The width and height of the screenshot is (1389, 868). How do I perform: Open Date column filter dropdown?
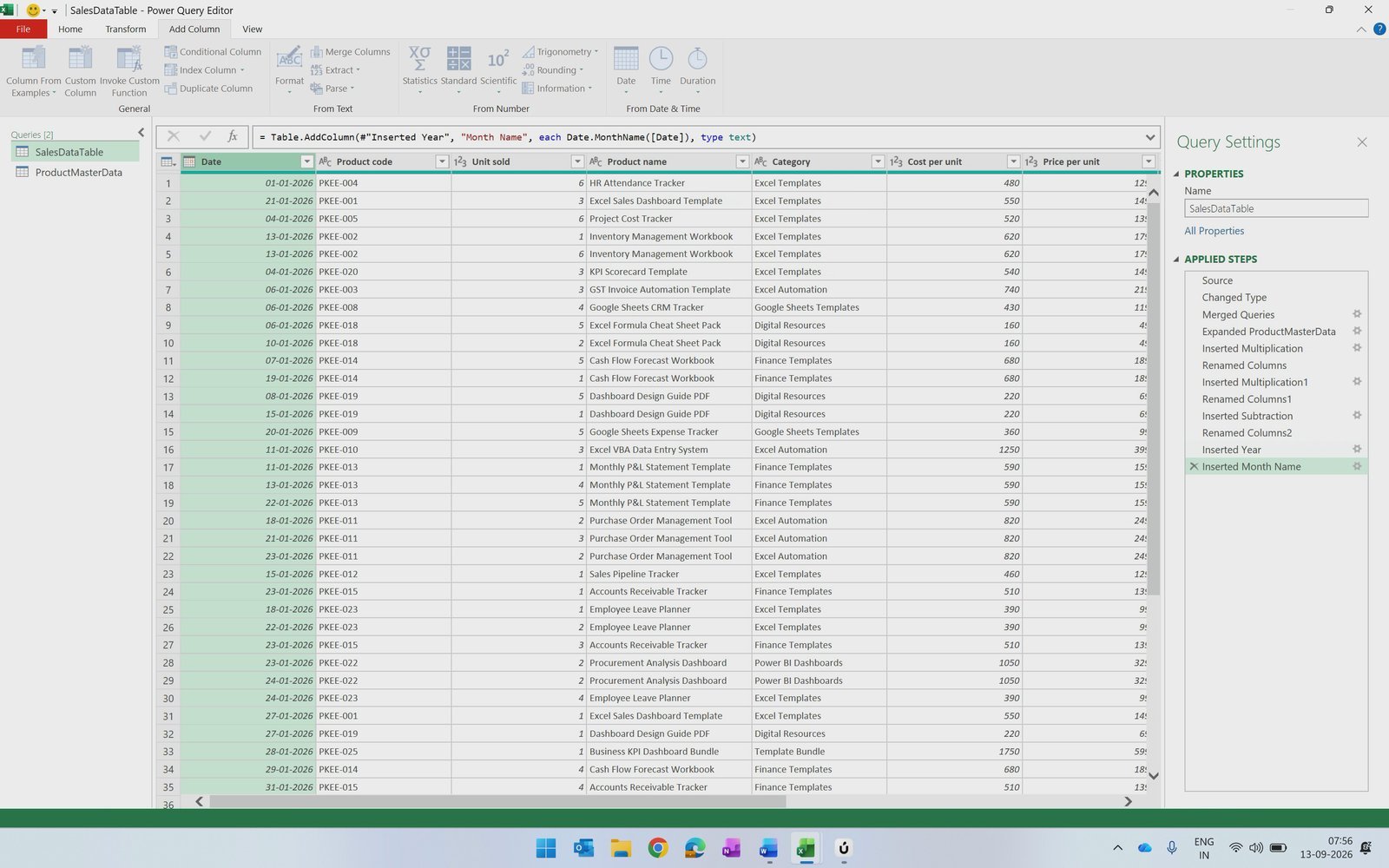pos(306,161)
